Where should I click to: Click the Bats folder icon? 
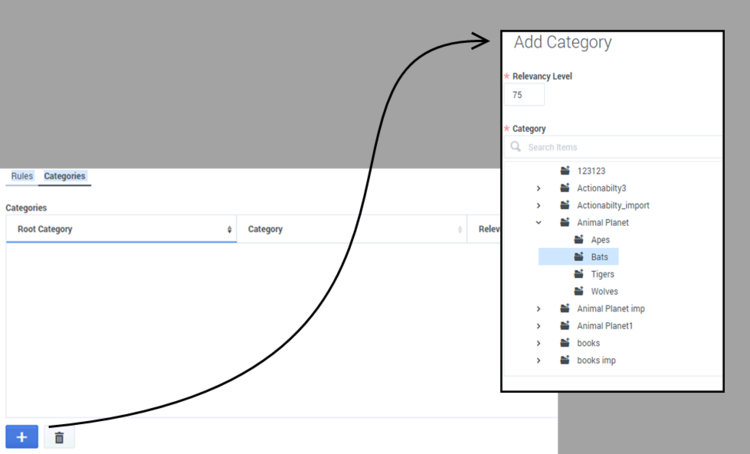[579, 257]
